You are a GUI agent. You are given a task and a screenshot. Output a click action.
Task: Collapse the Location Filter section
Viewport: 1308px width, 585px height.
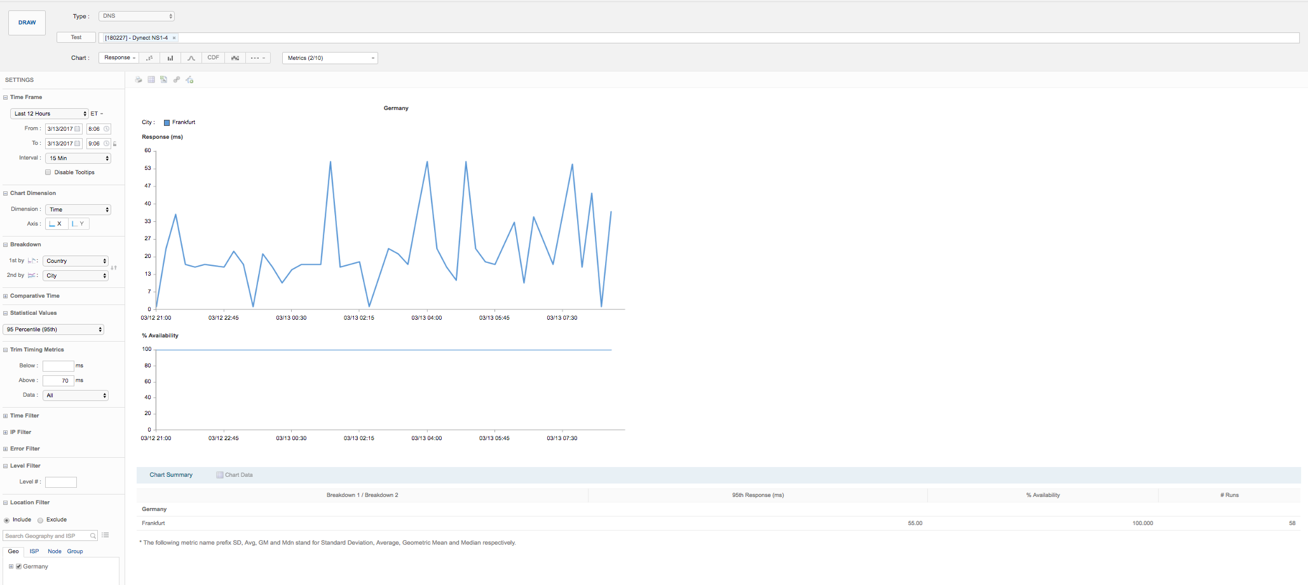click(6, 503)
